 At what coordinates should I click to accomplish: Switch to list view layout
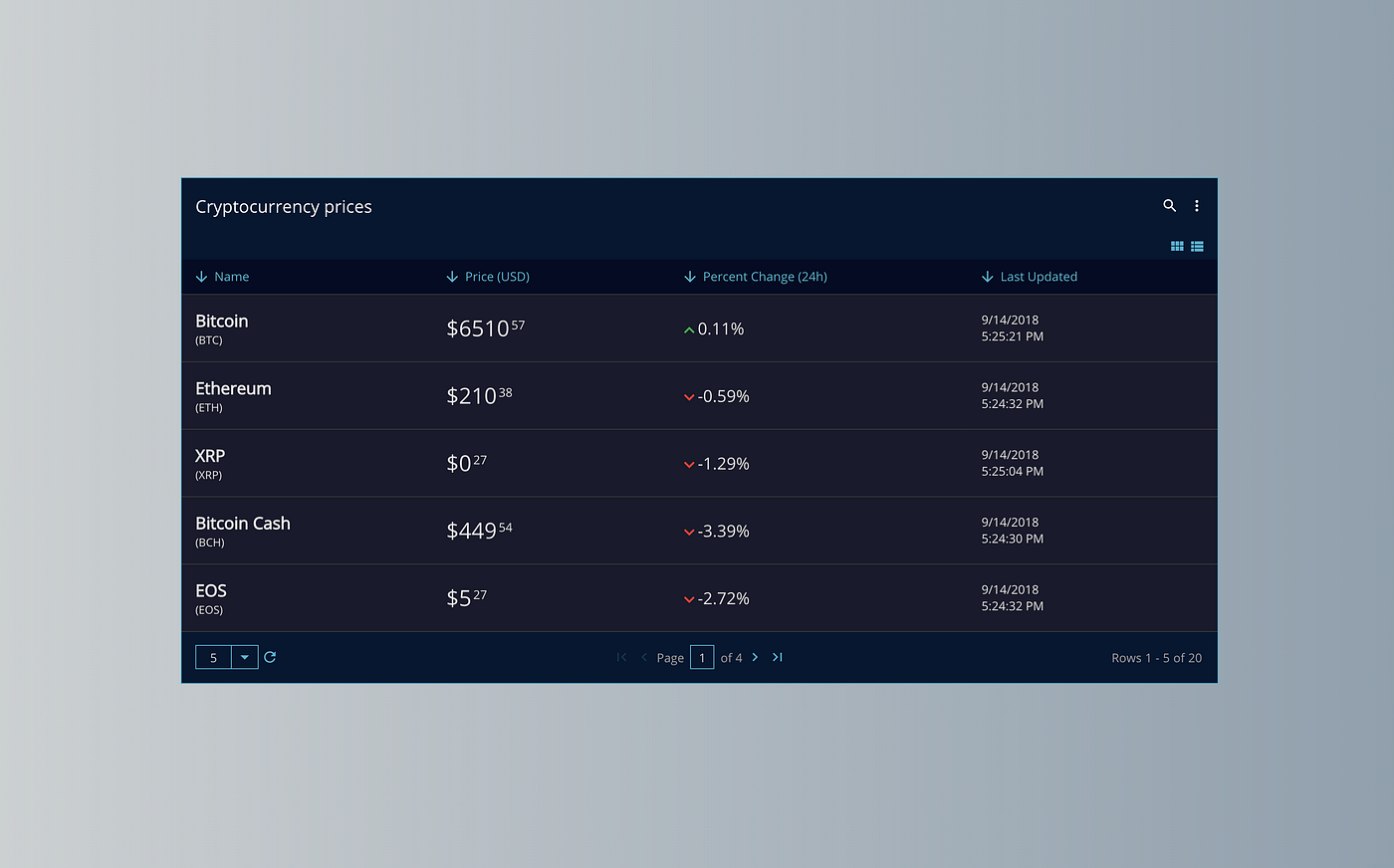coord(1197,246)
